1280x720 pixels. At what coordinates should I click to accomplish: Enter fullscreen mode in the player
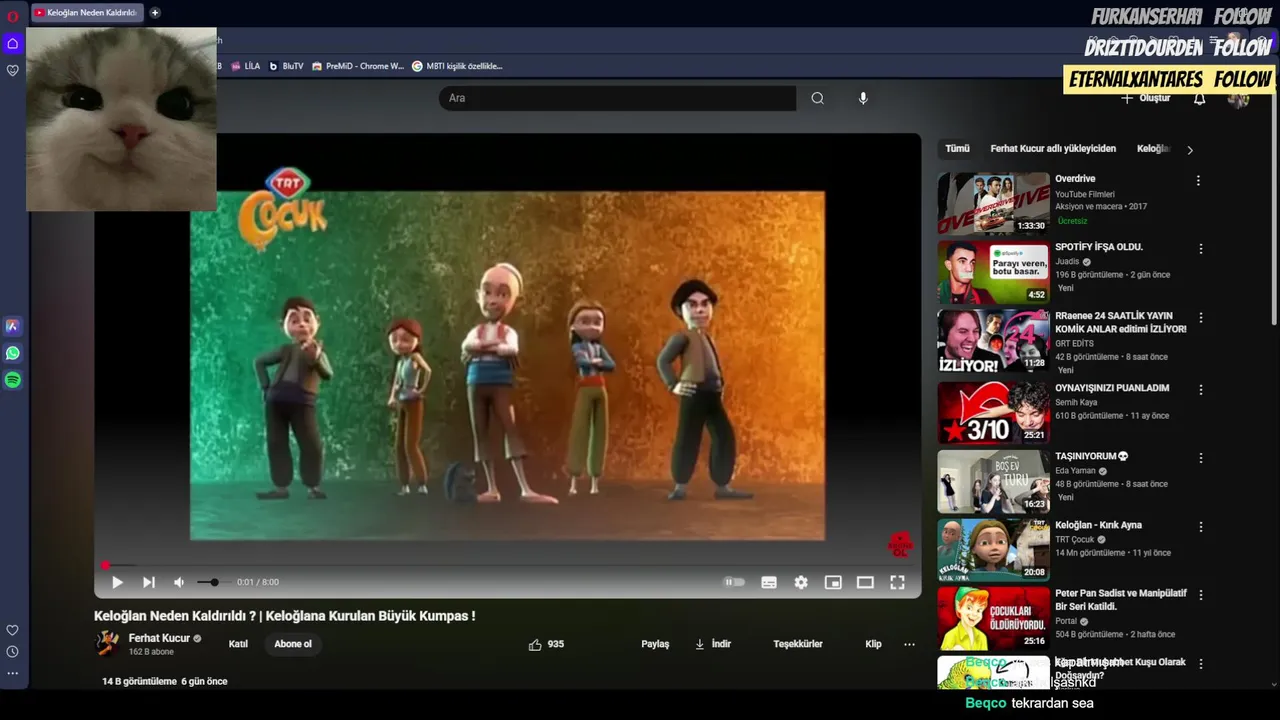coord(897,582)
